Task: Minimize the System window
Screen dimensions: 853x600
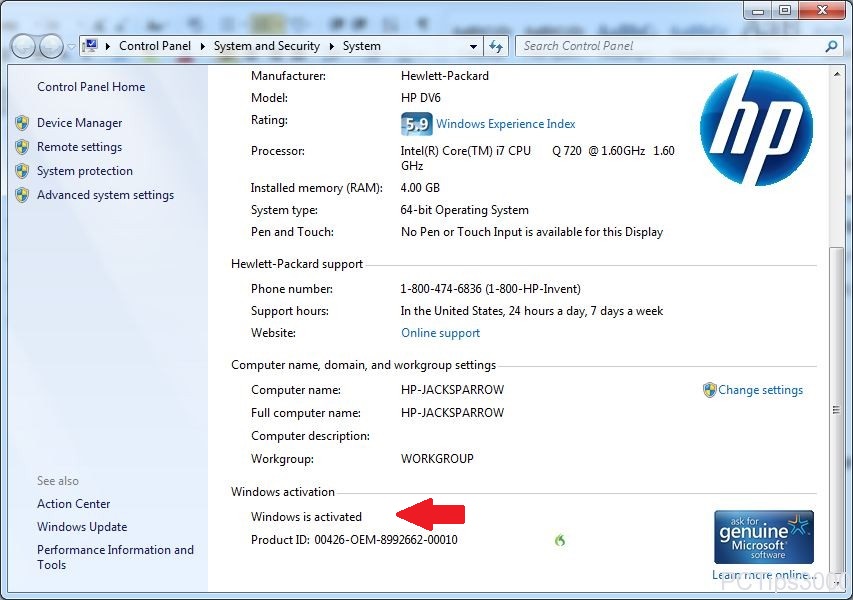Action: pyautogui.click(x=758, y=10)
